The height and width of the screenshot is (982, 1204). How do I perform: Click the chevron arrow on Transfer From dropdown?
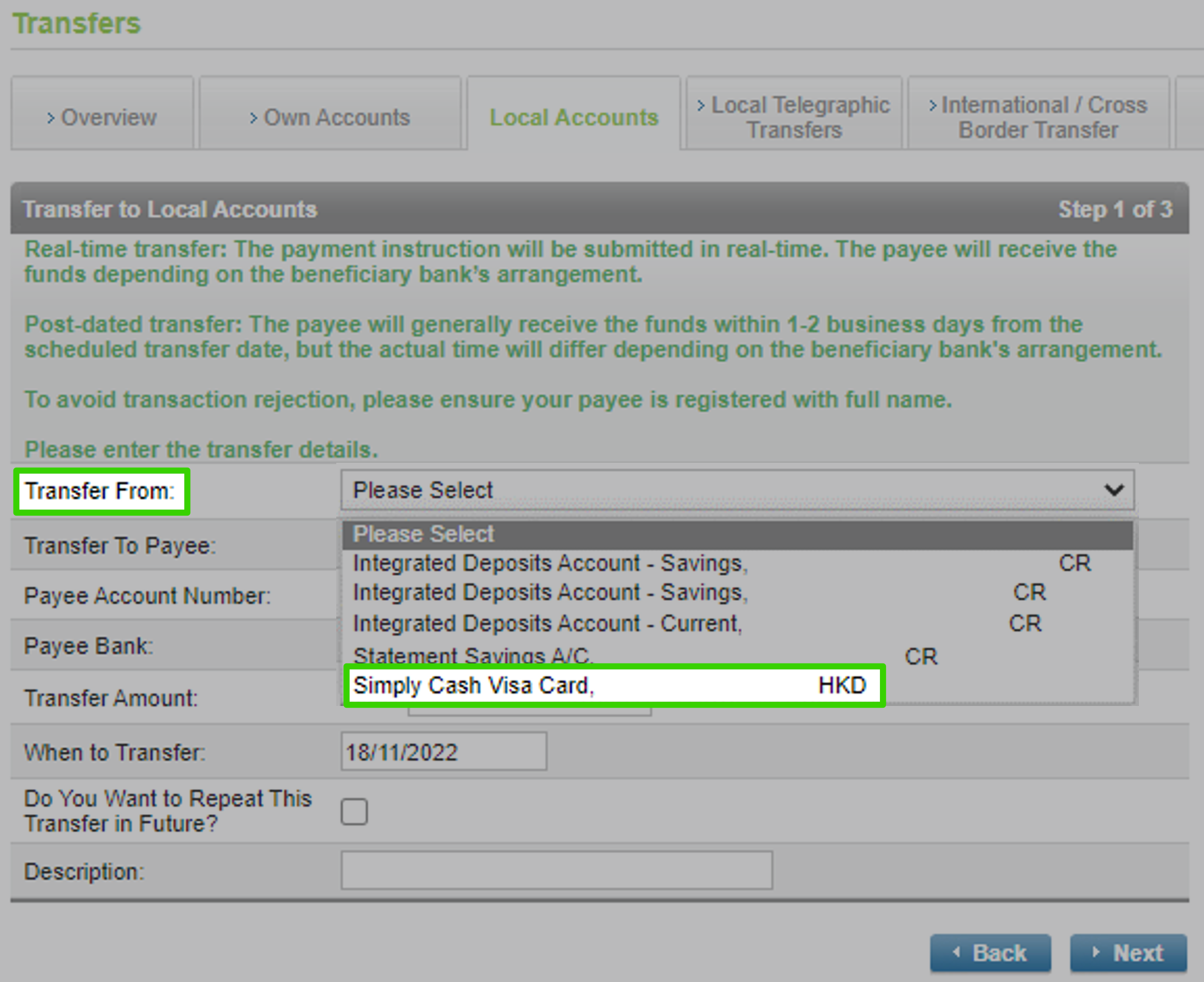tap(1115, 489)
